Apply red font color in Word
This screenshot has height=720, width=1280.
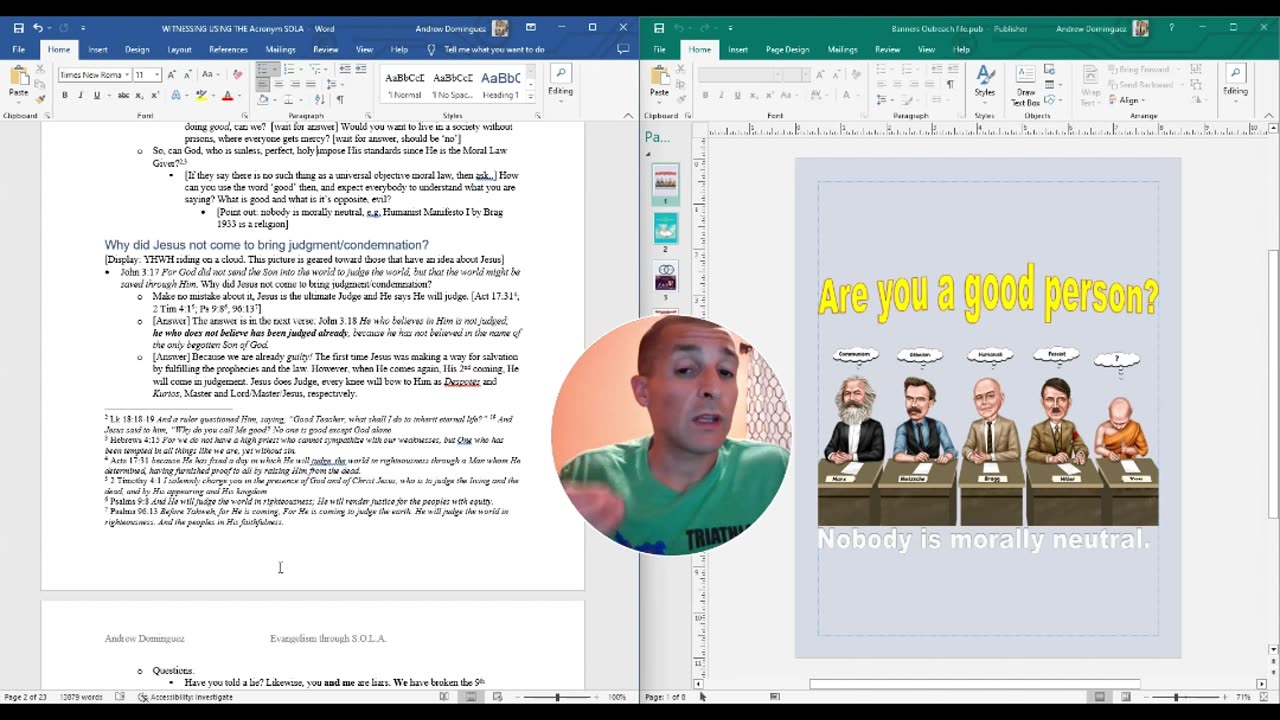[x=227, y=95]
